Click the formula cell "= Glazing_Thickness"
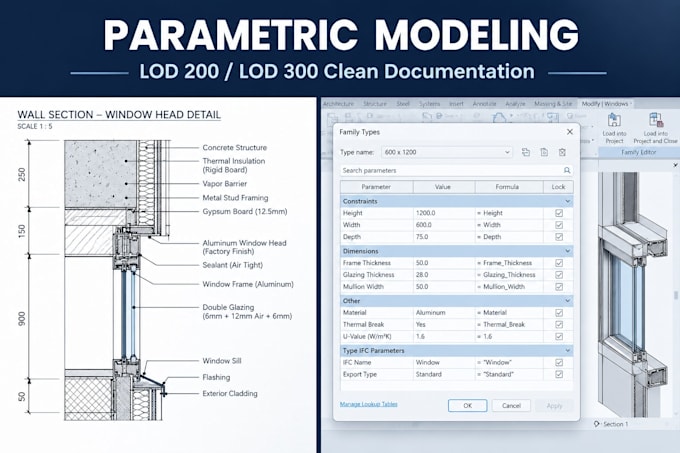The height and width of the screenshot is (453, 680). 509,275
